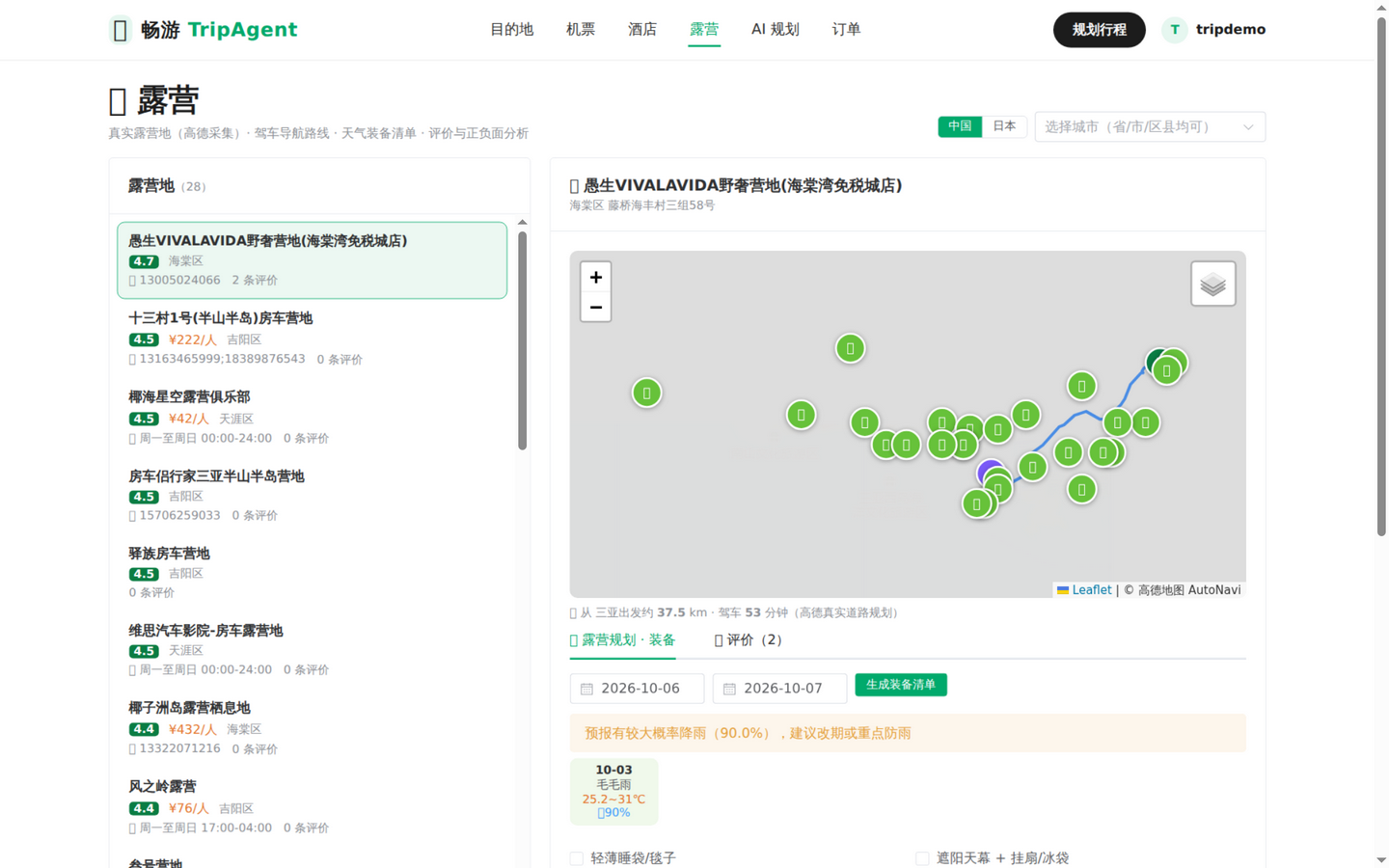Go to 露营 in the top navigation

pos(704,30)
